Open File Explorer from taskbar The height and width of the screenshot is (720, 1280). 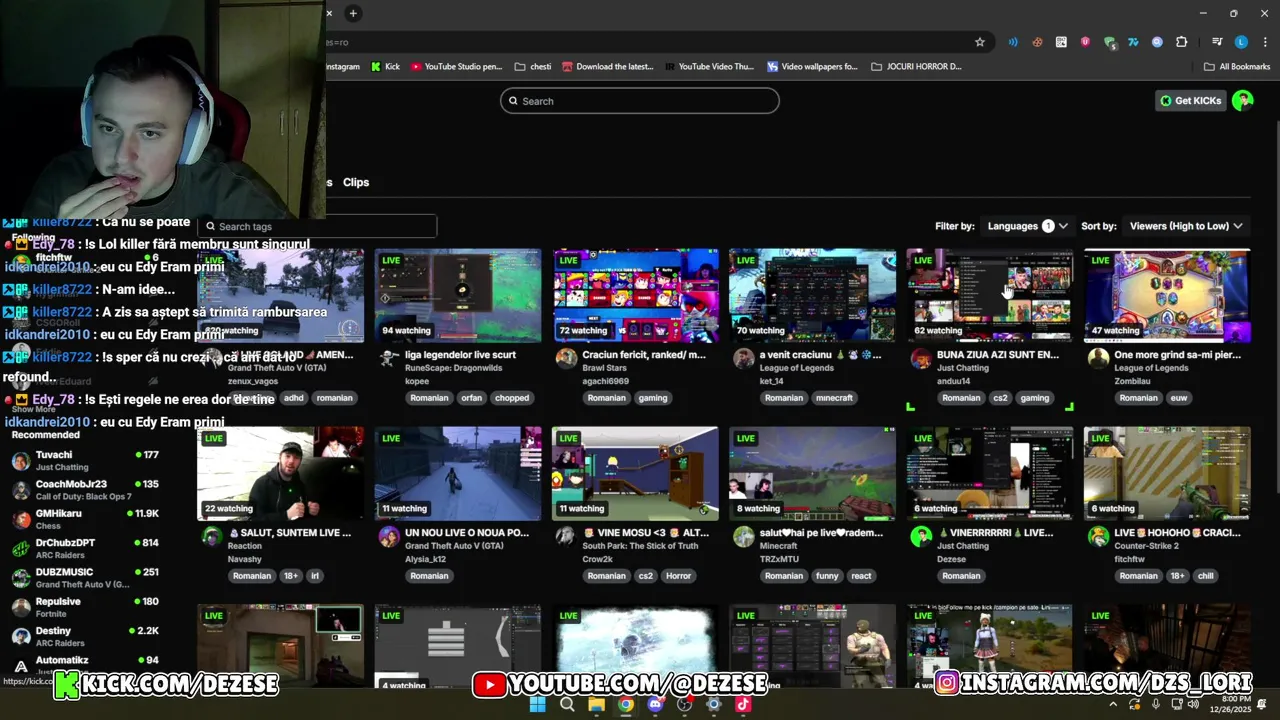596,704
